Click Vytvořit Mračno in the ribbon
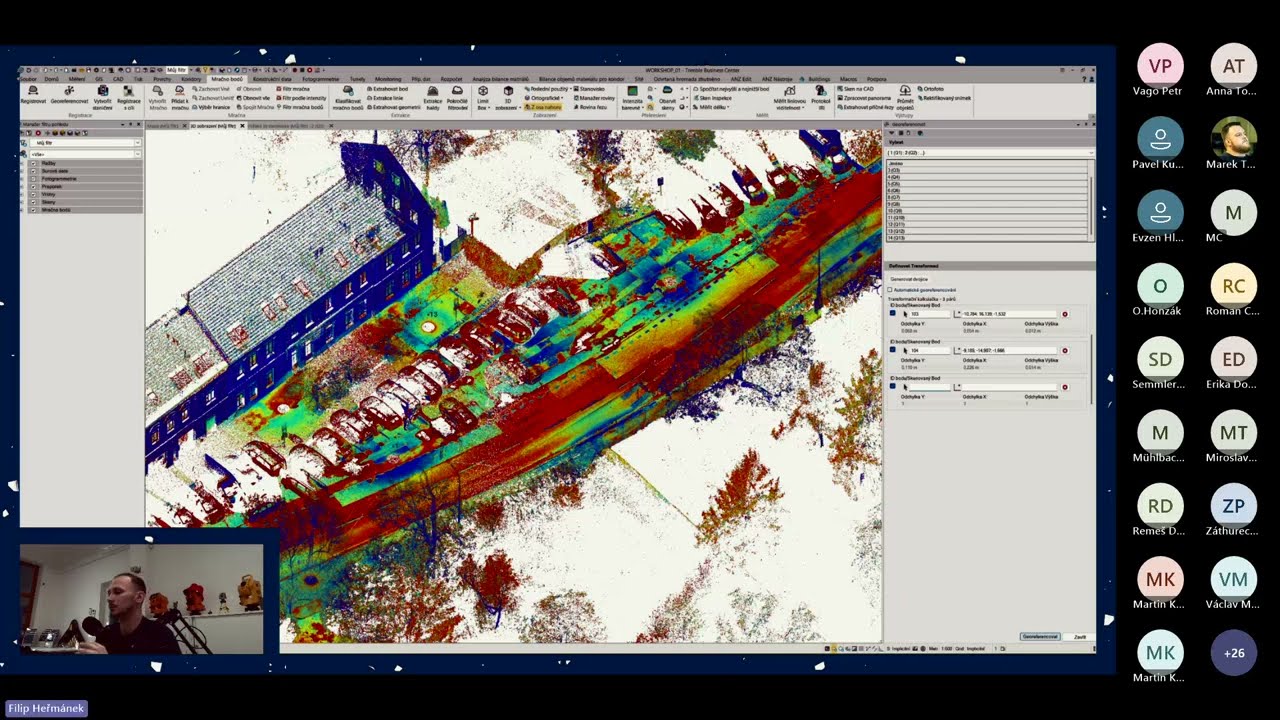Viewport: 1280px width, 720px height. point(158,97)
